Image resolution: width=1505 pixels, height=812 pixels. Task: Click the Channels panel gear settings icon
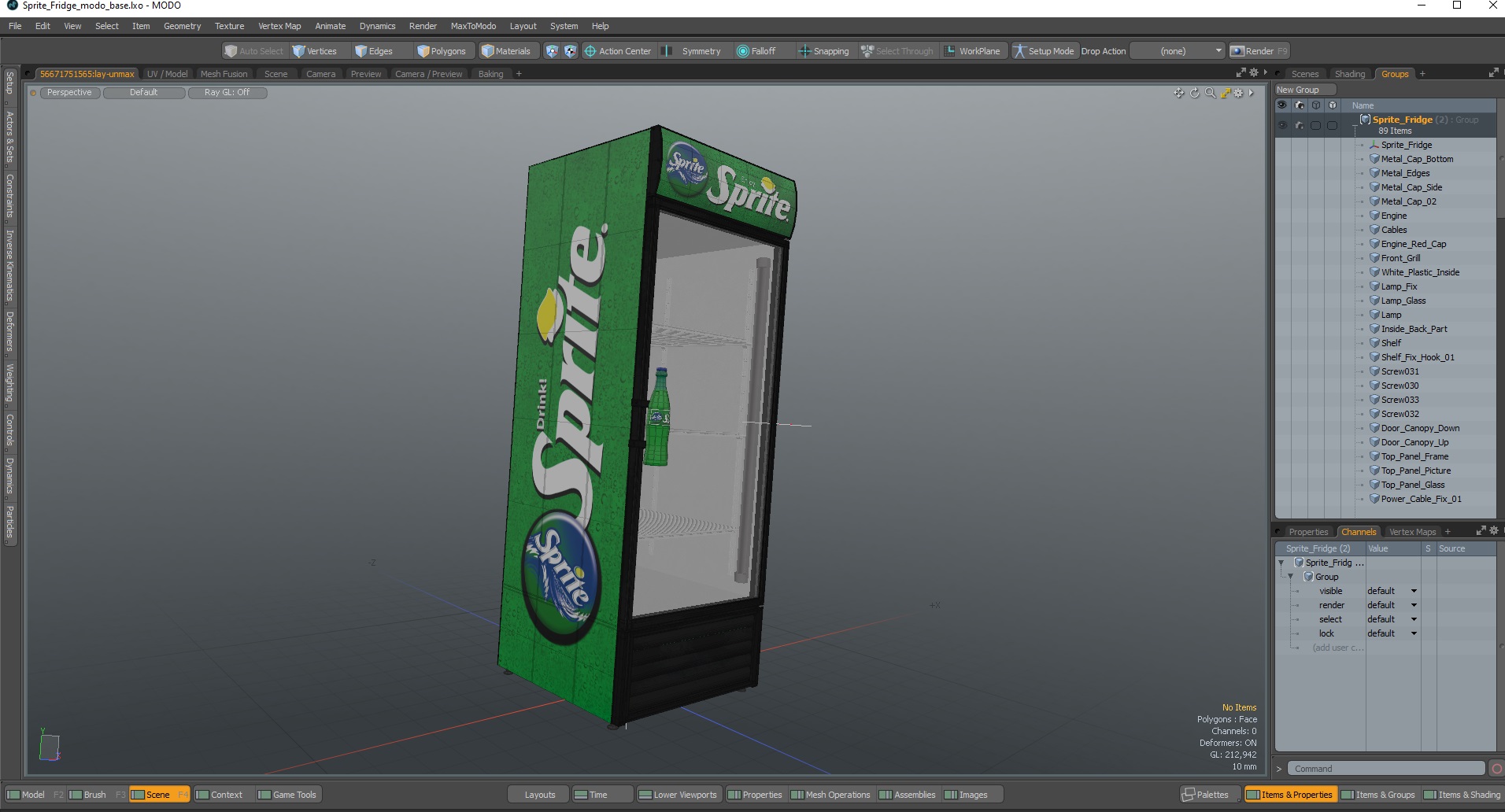[x=1494, y=531]
